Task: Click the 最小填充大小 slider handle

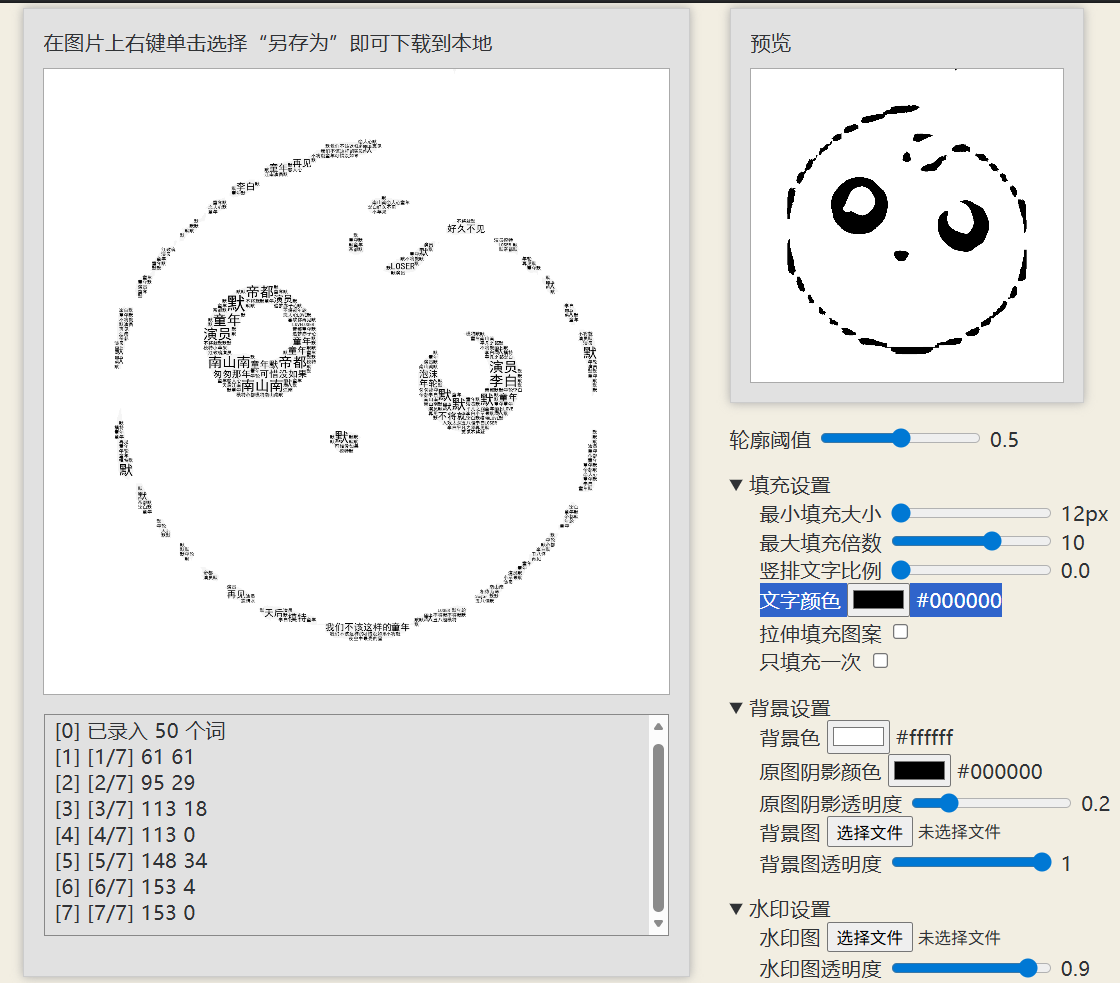Action: (x=900, y=513)
